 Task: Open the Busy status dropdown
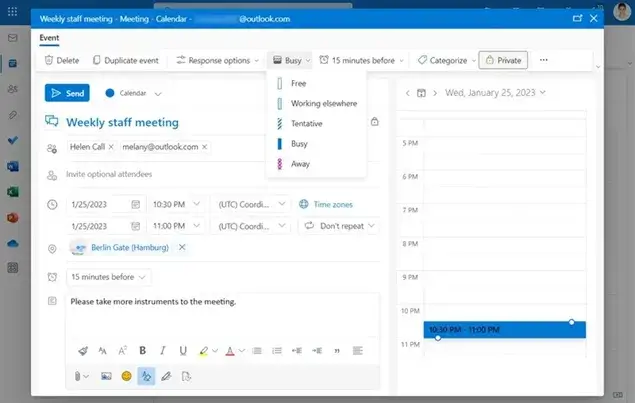click(x=292, y=60)
